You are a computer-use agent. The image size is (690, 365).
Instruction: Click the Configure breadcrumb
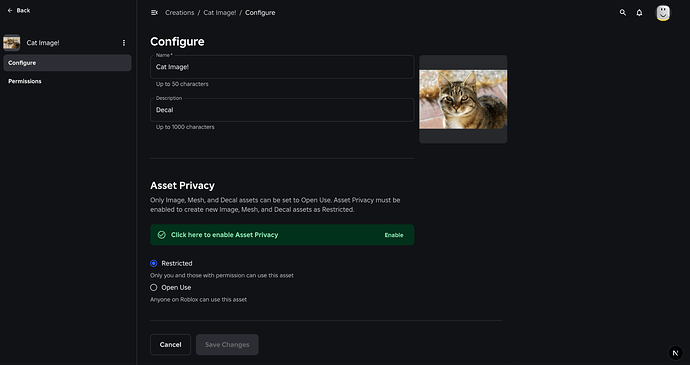click(260, 13)
